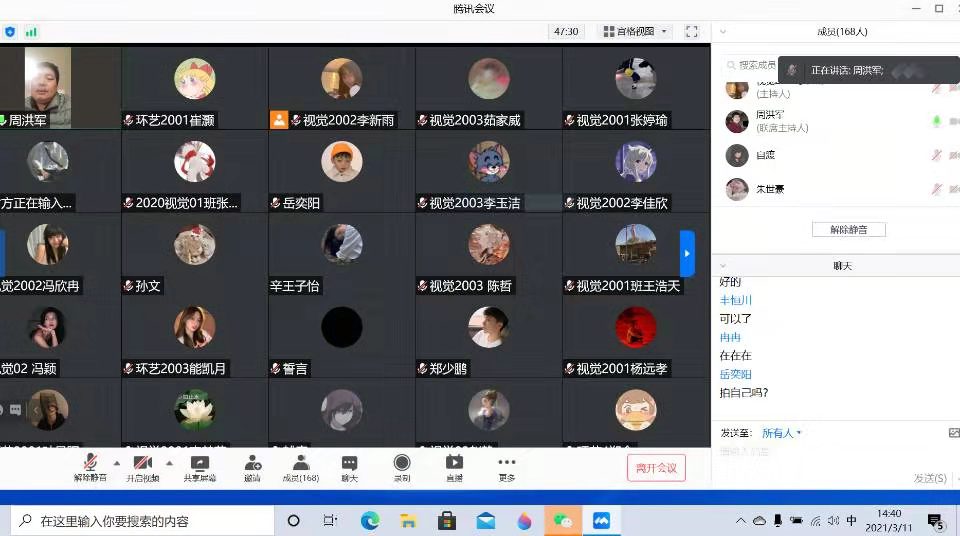Click 解除静音 button in members panel
Image resolution: width=960 pixels, height=536 pixels.
coord(848,229)
